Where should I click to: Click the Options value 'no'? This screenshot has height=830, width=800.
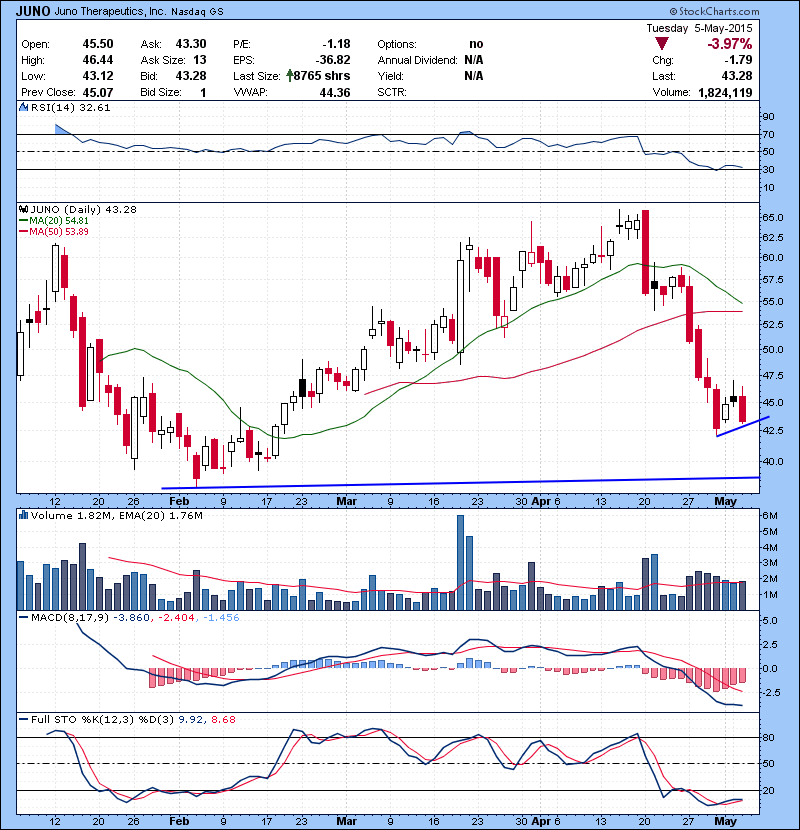click(476, 44)
